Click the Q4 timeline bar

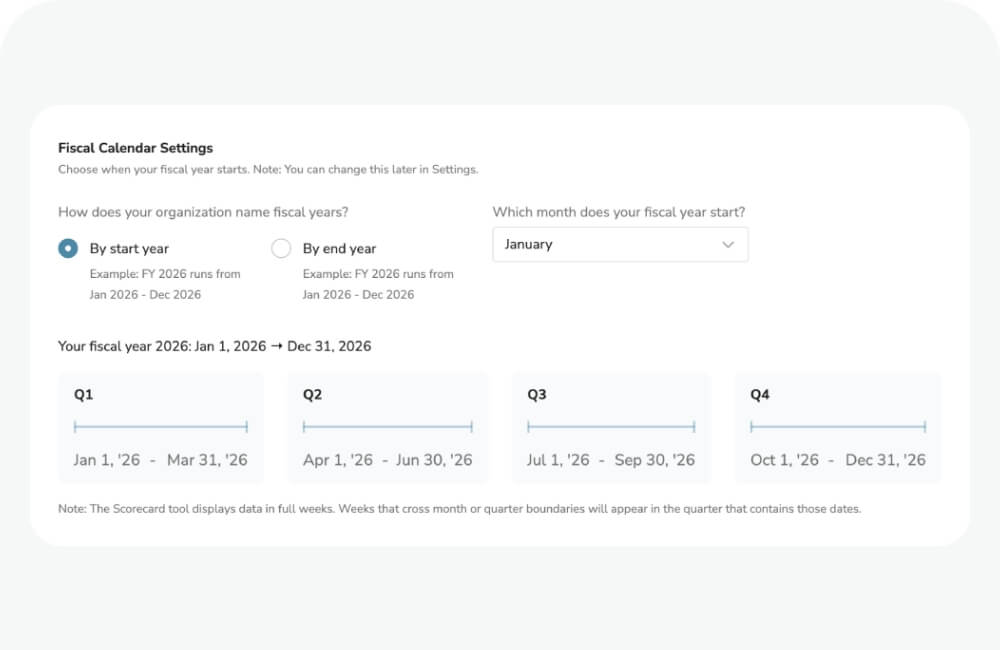(x=838, y=425)
